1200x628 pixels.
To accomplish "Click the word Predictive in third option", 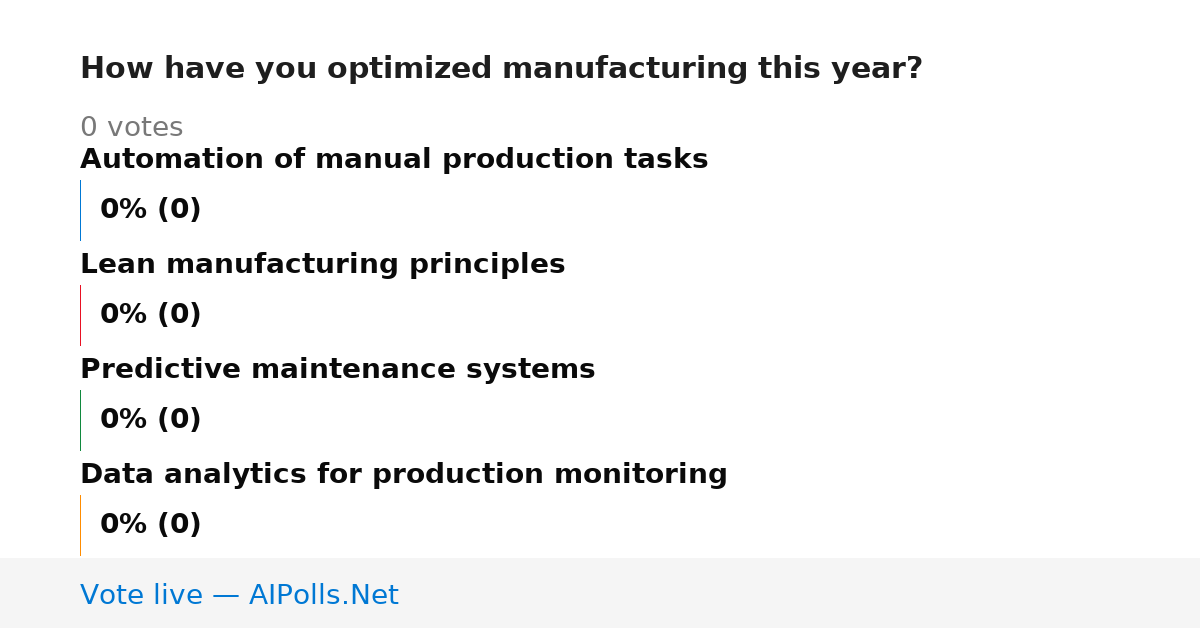I will [160, 370].
